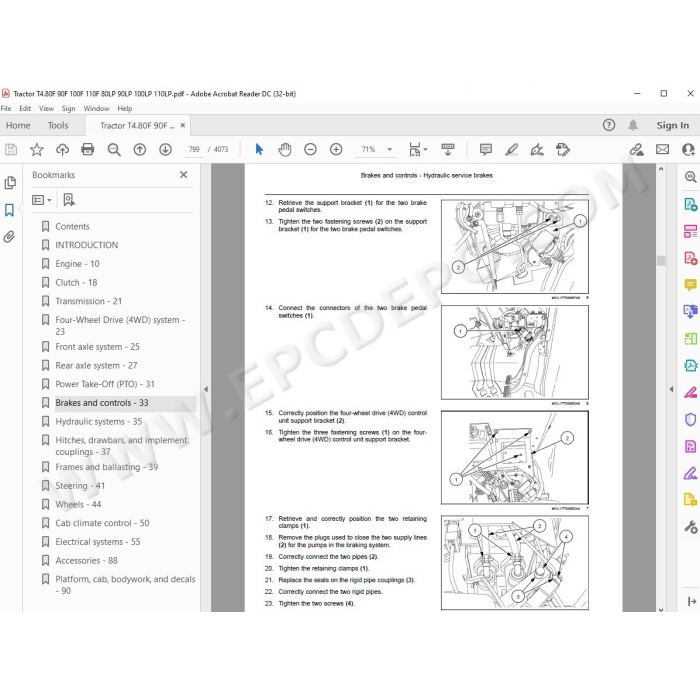Open Hydraulic systems - 35 bookmark
Screen dimensions: 700x700
tap(99, 421)
